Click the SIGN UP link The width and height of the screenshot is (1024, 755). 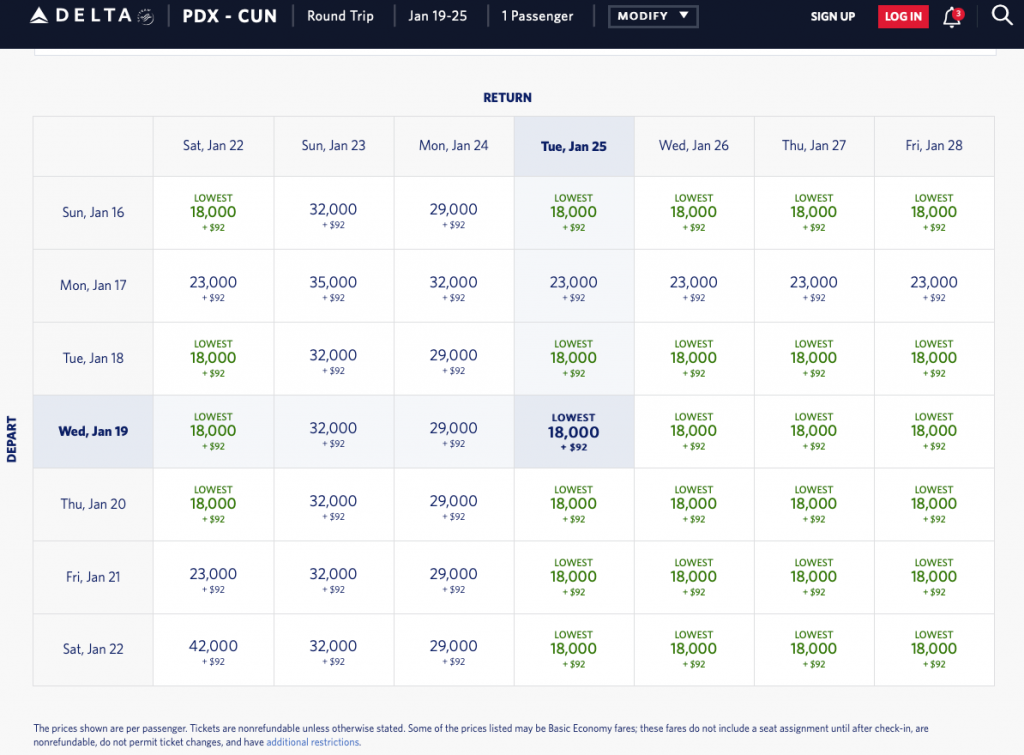832,17
